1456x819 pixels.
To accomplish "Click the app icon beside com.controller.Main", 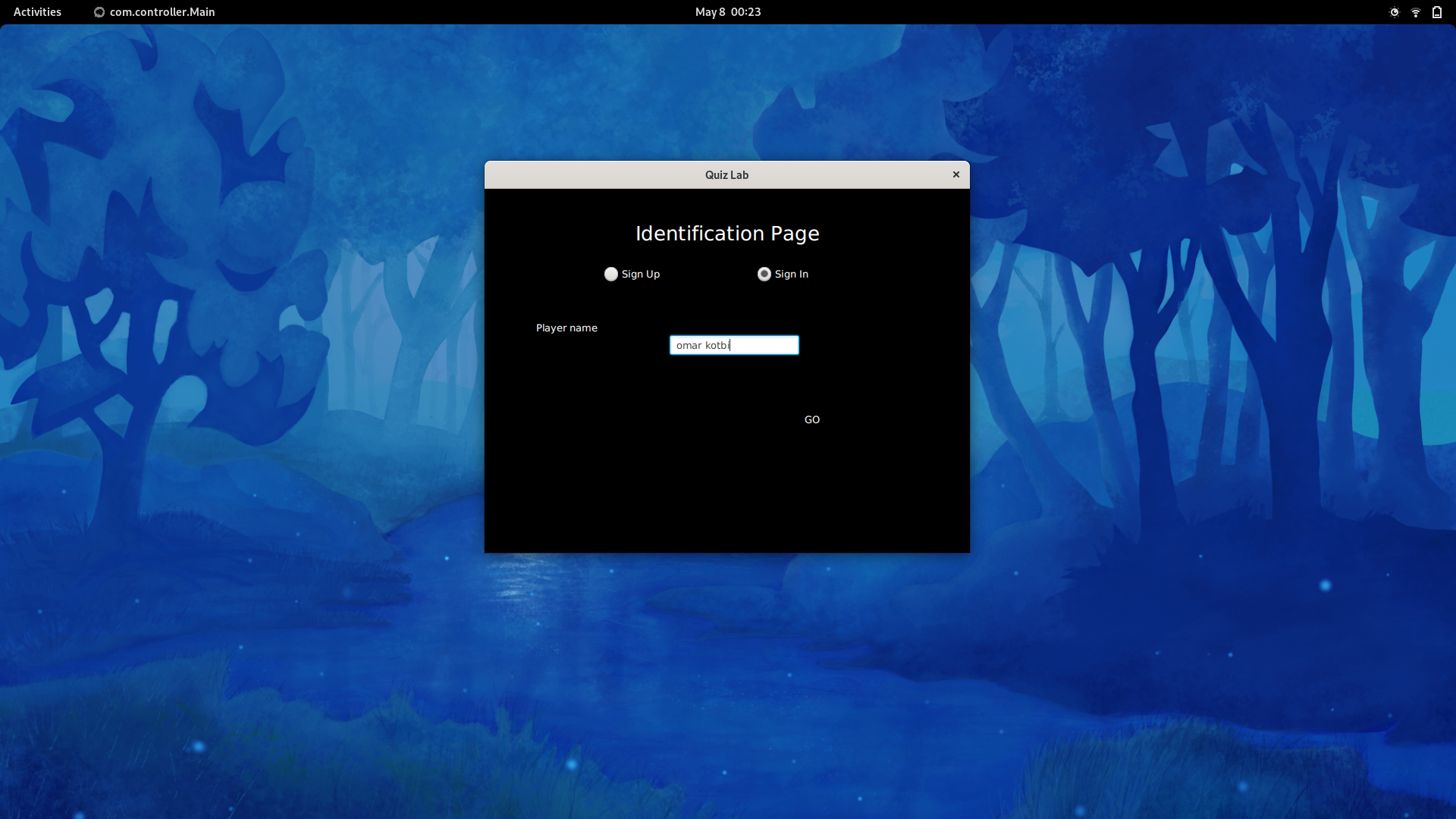I will [99, 12].
